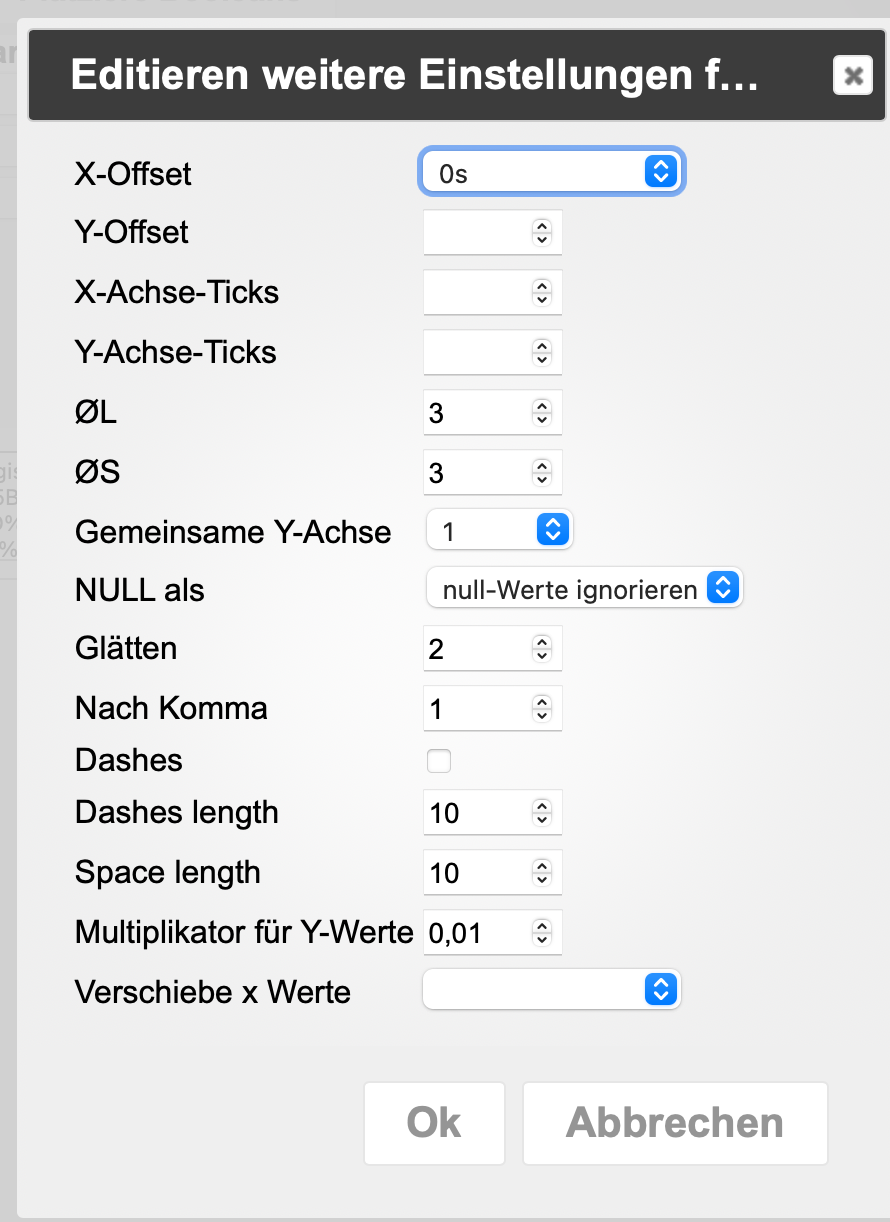Image resolution: width=890 pixels, height=1222 pixels.
Task: Click the Dashes length stepper arrows
Action: [542, 813]
